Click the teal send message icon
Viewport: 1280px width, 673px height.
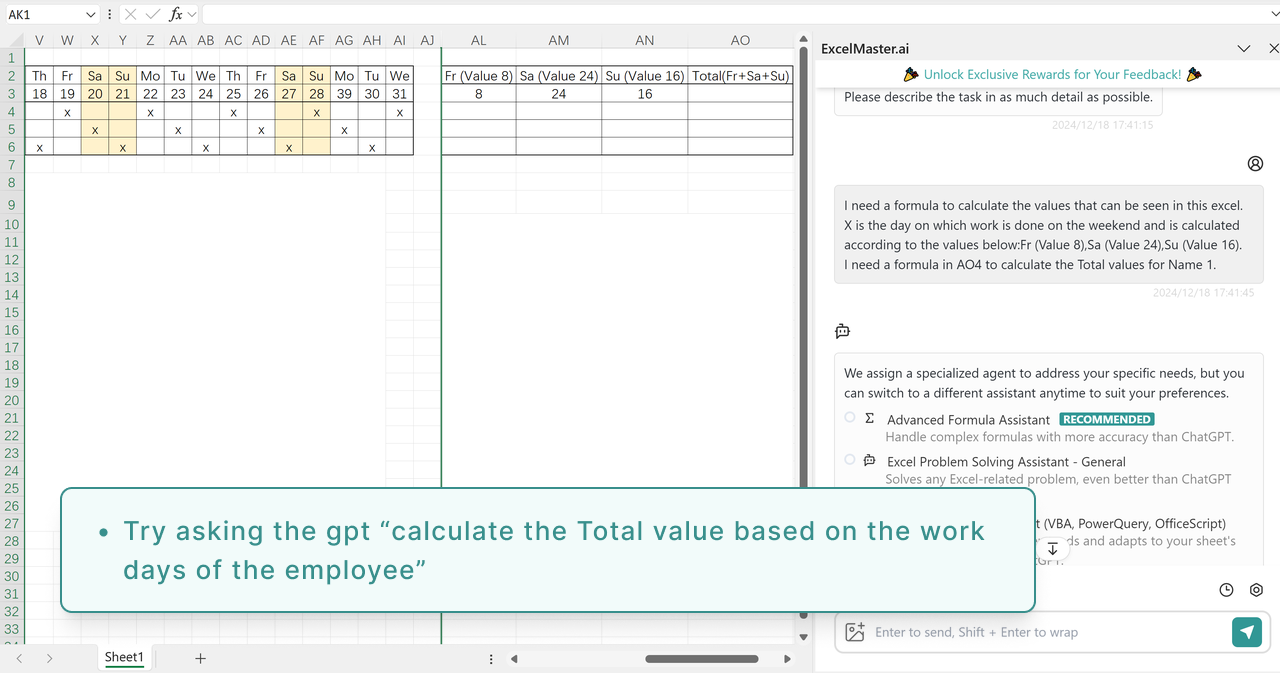pyautogui.click(x=1246, y=632)
